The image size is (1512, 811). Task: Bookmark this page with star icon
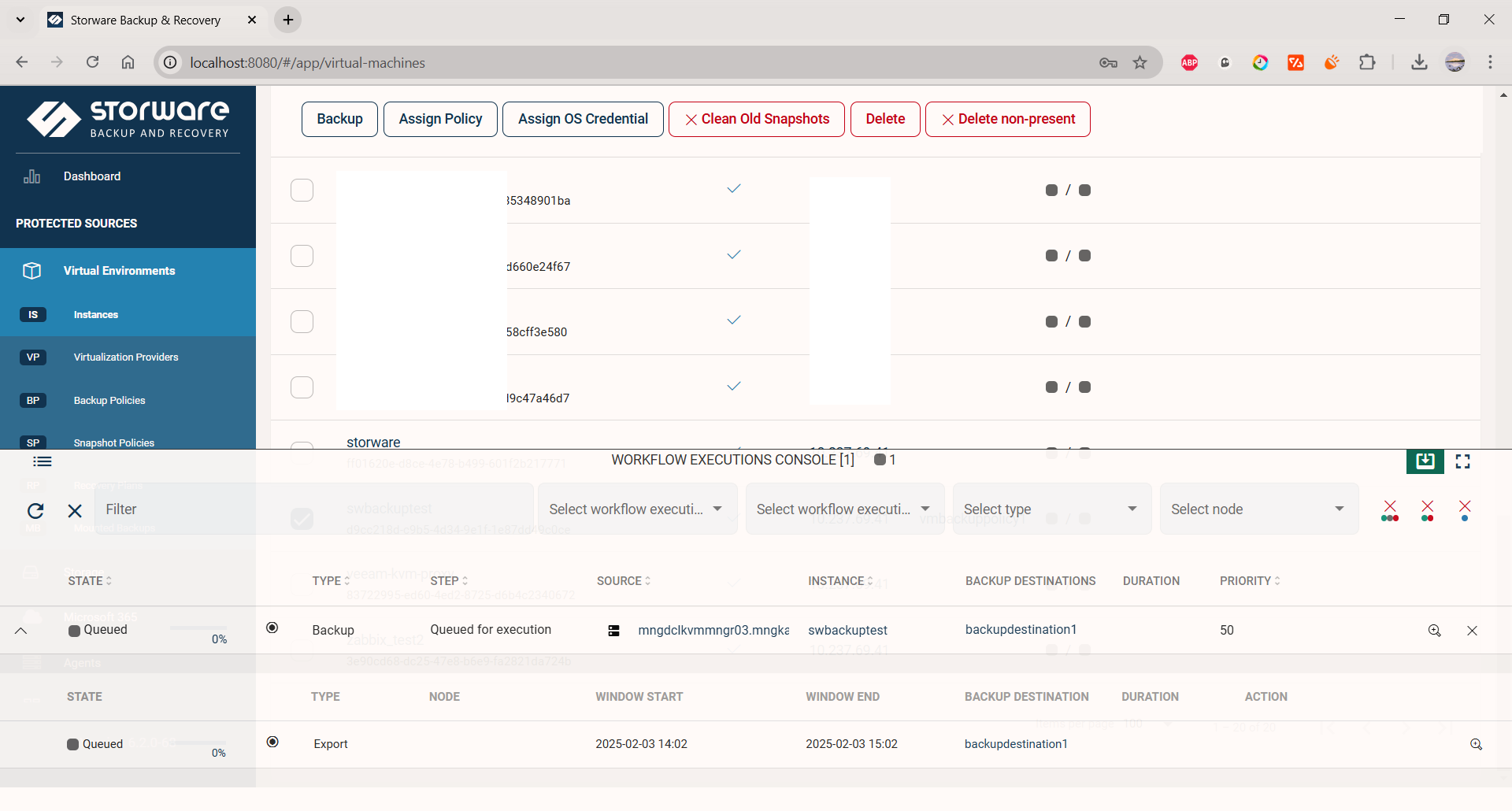point(1140,62)
